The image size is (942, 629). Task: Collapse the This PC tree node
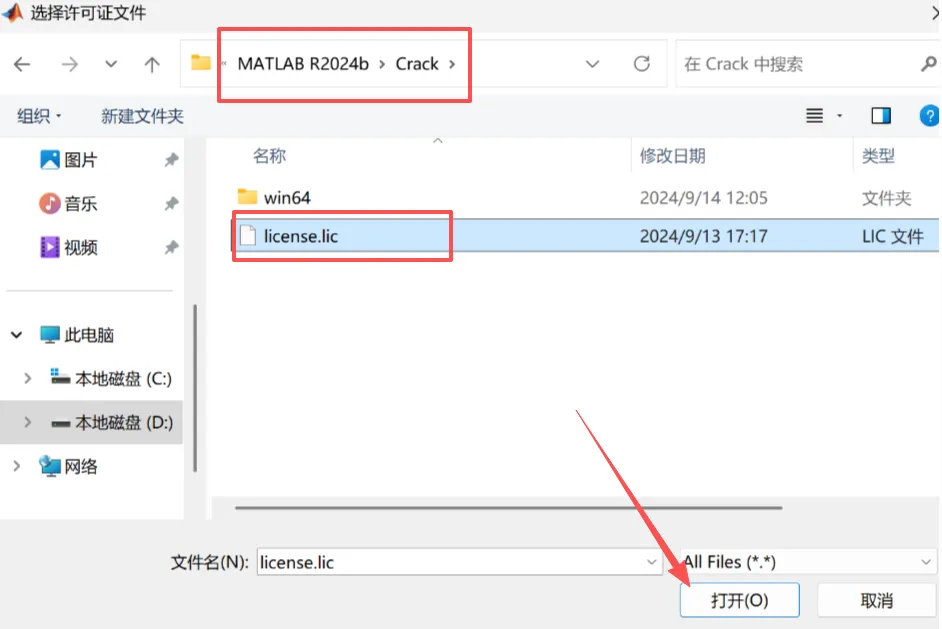pyautogui.click(x=17, y=335)
